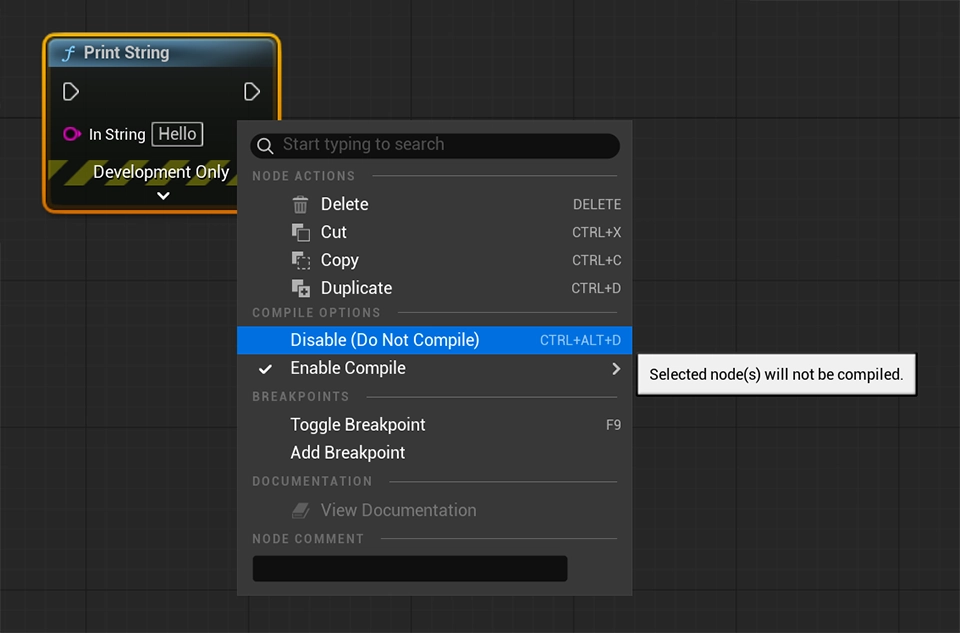
Task: Click the In String label
Action: 117,134
